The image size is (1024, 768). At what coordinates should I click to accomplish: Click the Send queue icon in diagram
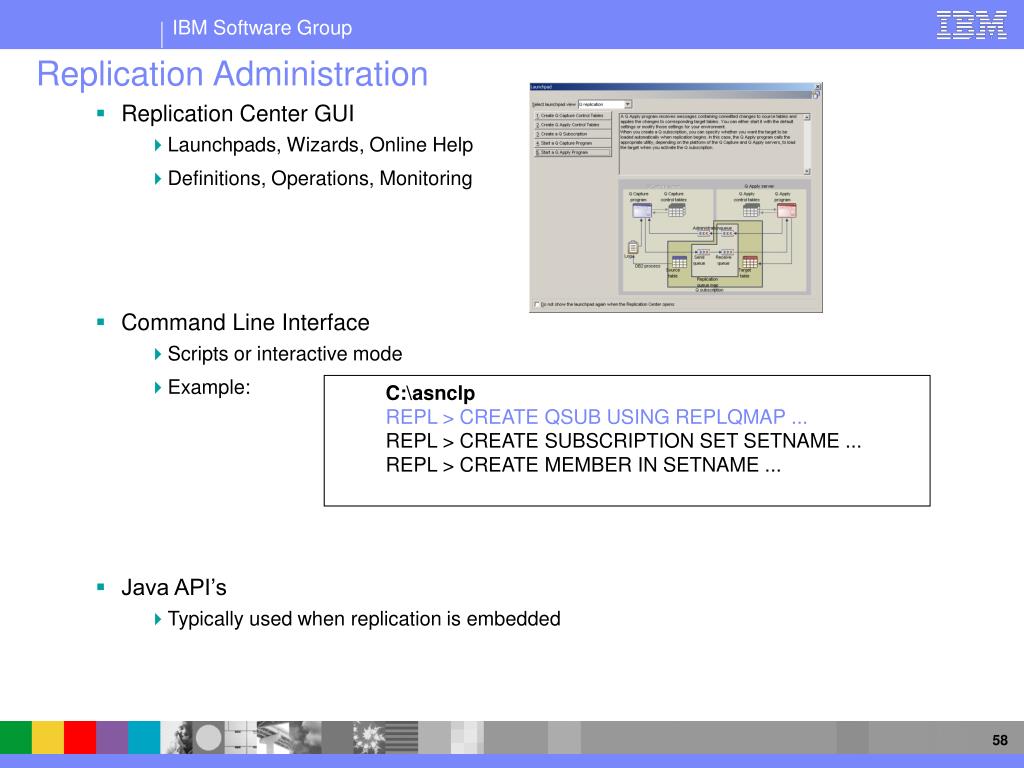click(x=703, y=252)
